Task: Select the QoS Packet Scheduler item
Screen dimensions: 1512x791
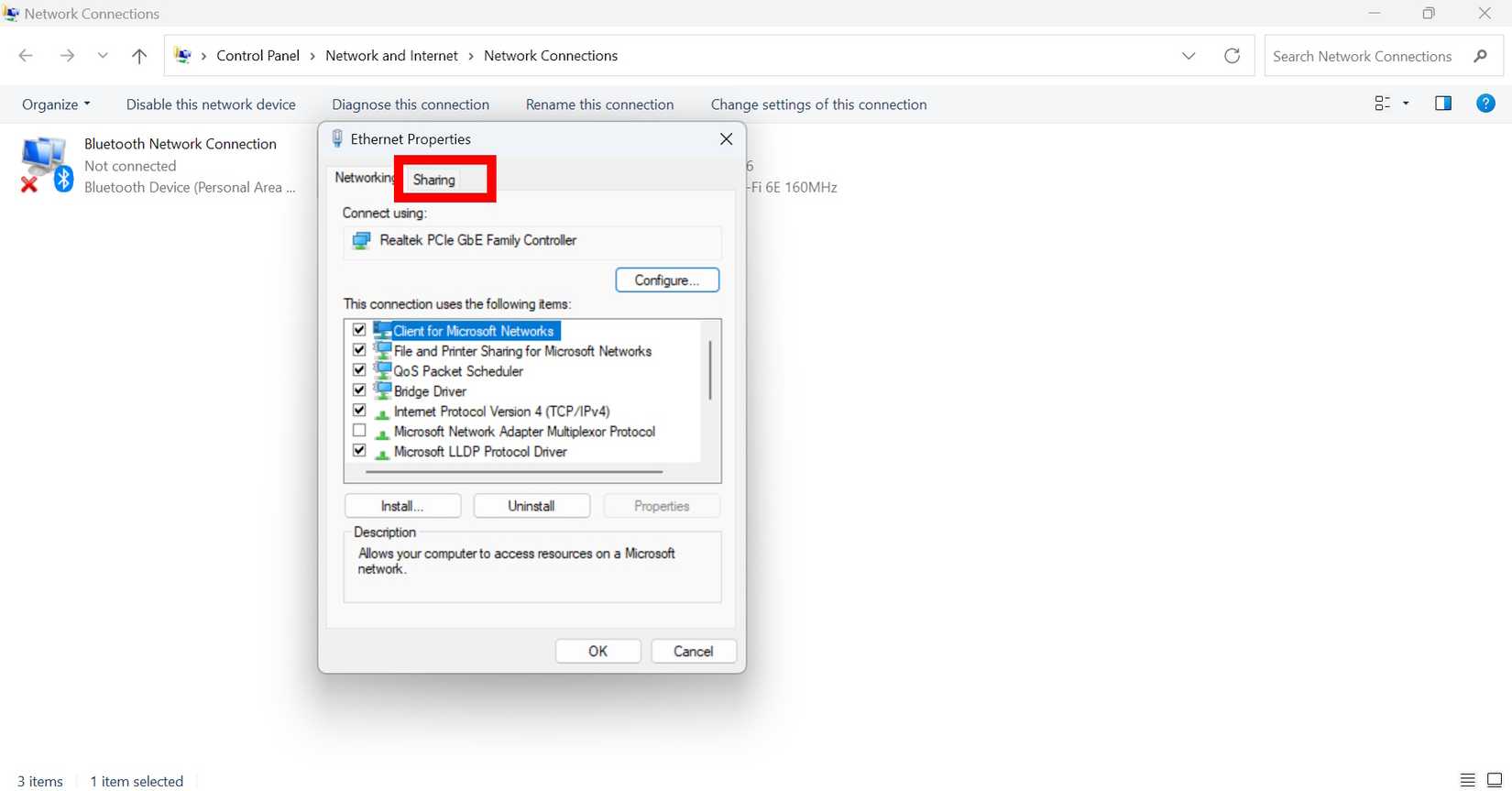Action: click(x=458, y=371)
